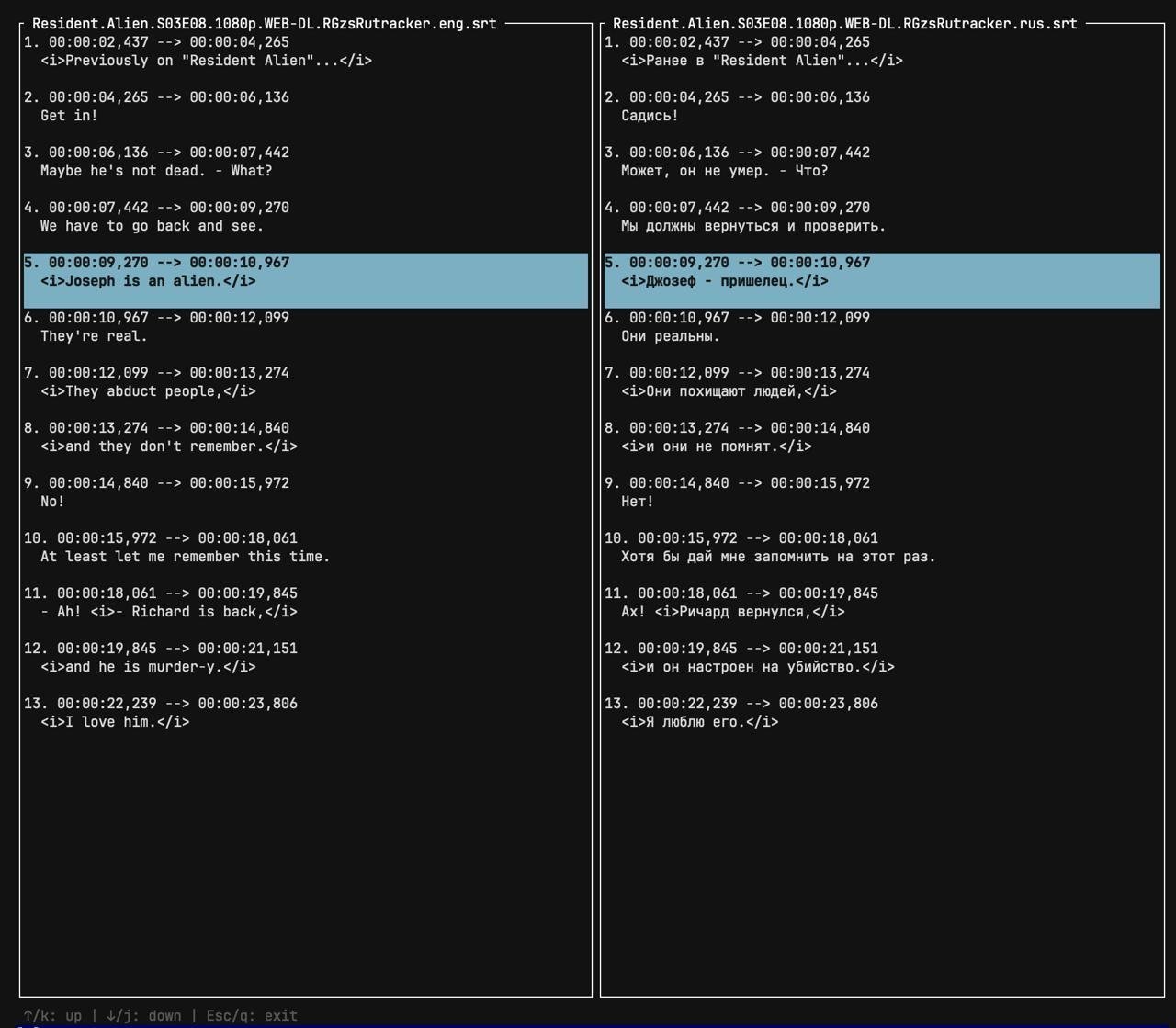Click highlighted Russian "Джозеф - пришелец" subtitle
Viewport: 1176px width, 1028px height.
724,281
